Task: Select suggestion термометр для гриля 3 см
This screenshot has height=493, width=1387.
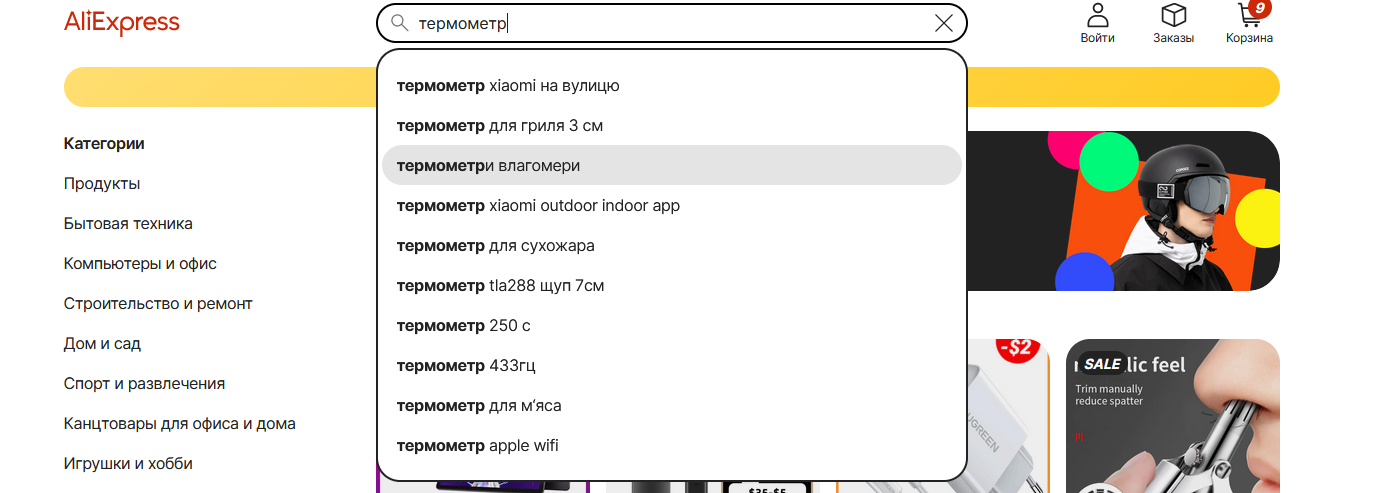Action: (x=672, y=126)
